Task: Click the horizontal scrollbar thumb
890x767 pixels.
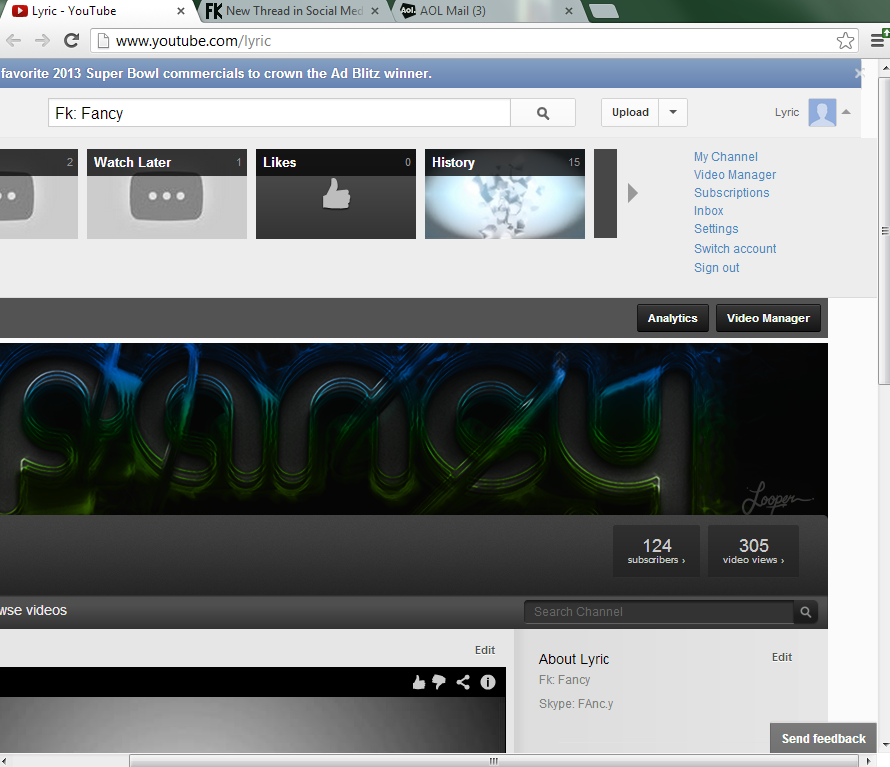Action: [494, 761]
